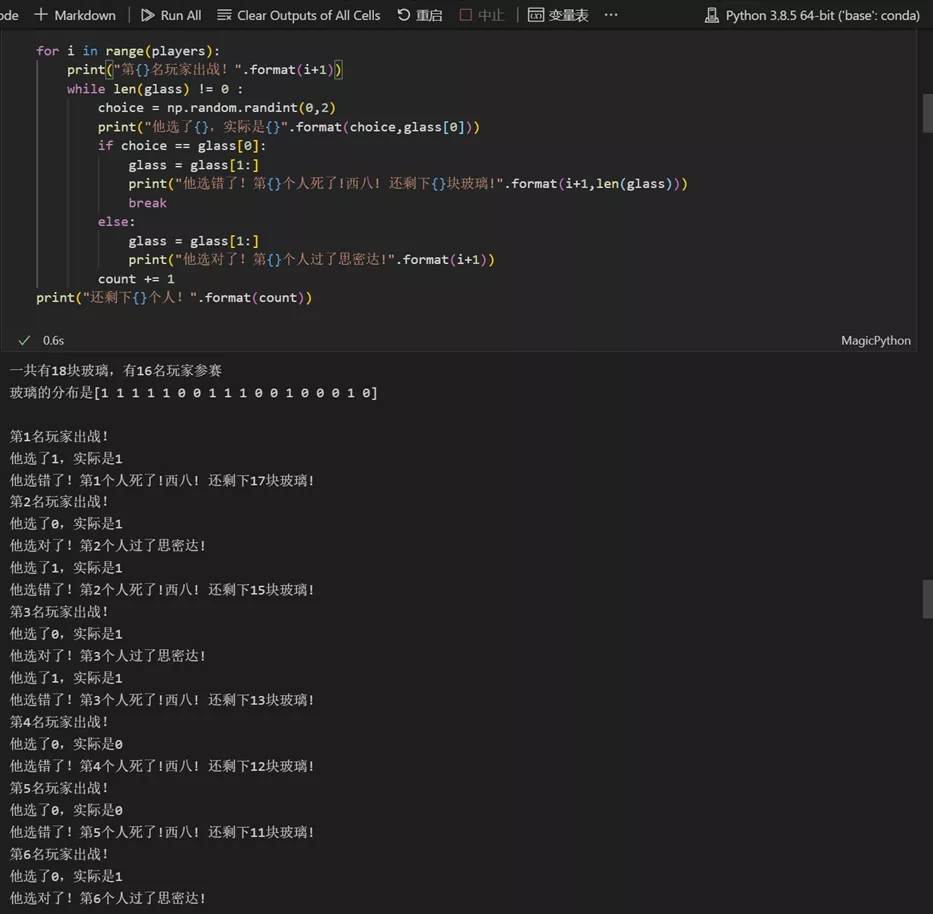Image resolution: width=933 pixels, height=914 pixels.
Task: Click the plus icon beside Markdown
Action: (40, 14)
